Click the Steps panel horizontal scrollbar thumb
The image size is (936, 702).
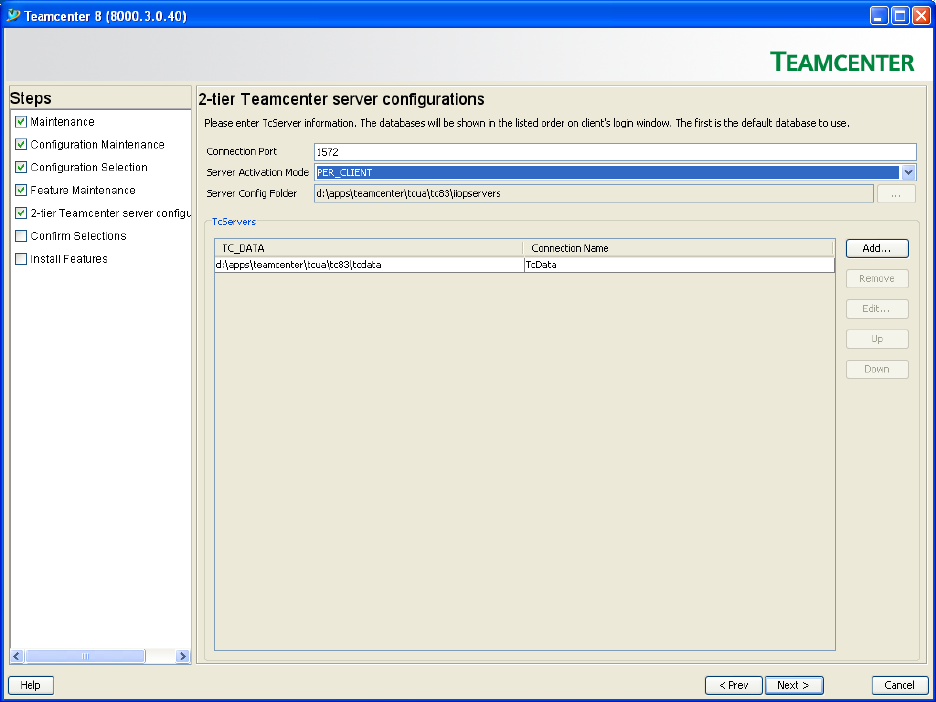pyautogui.click(x=85, y=656)
